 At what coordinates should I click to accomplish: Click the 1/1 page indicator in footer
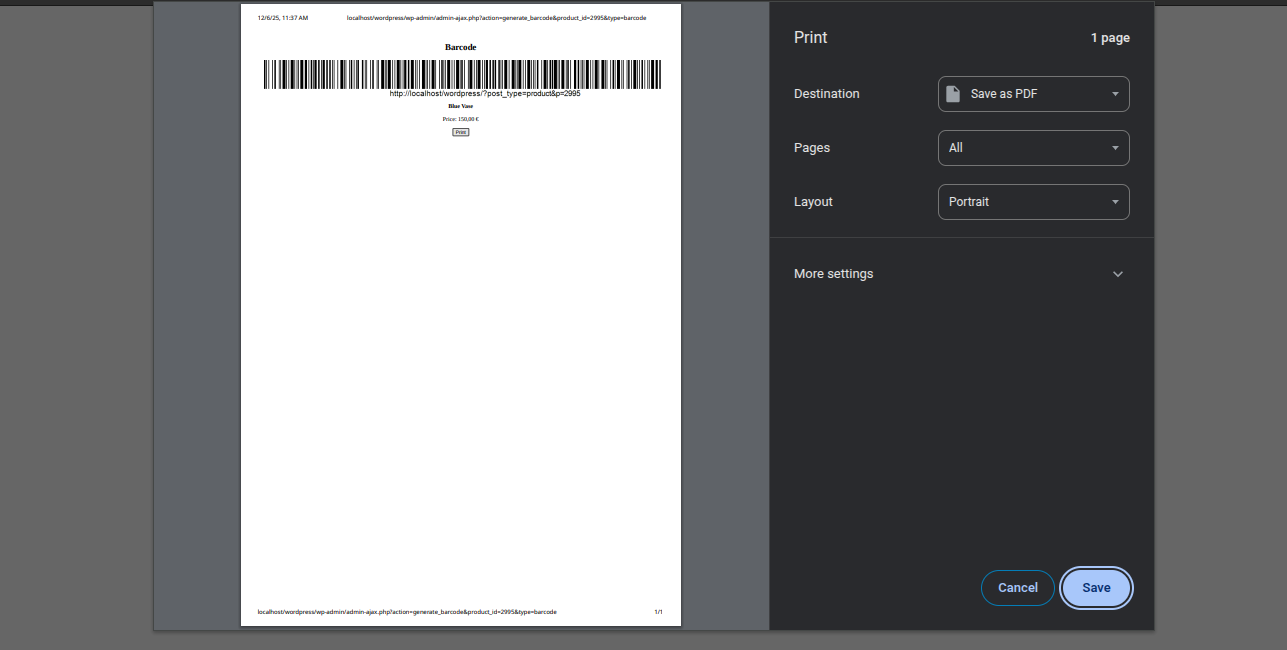(x=658, y=611)
